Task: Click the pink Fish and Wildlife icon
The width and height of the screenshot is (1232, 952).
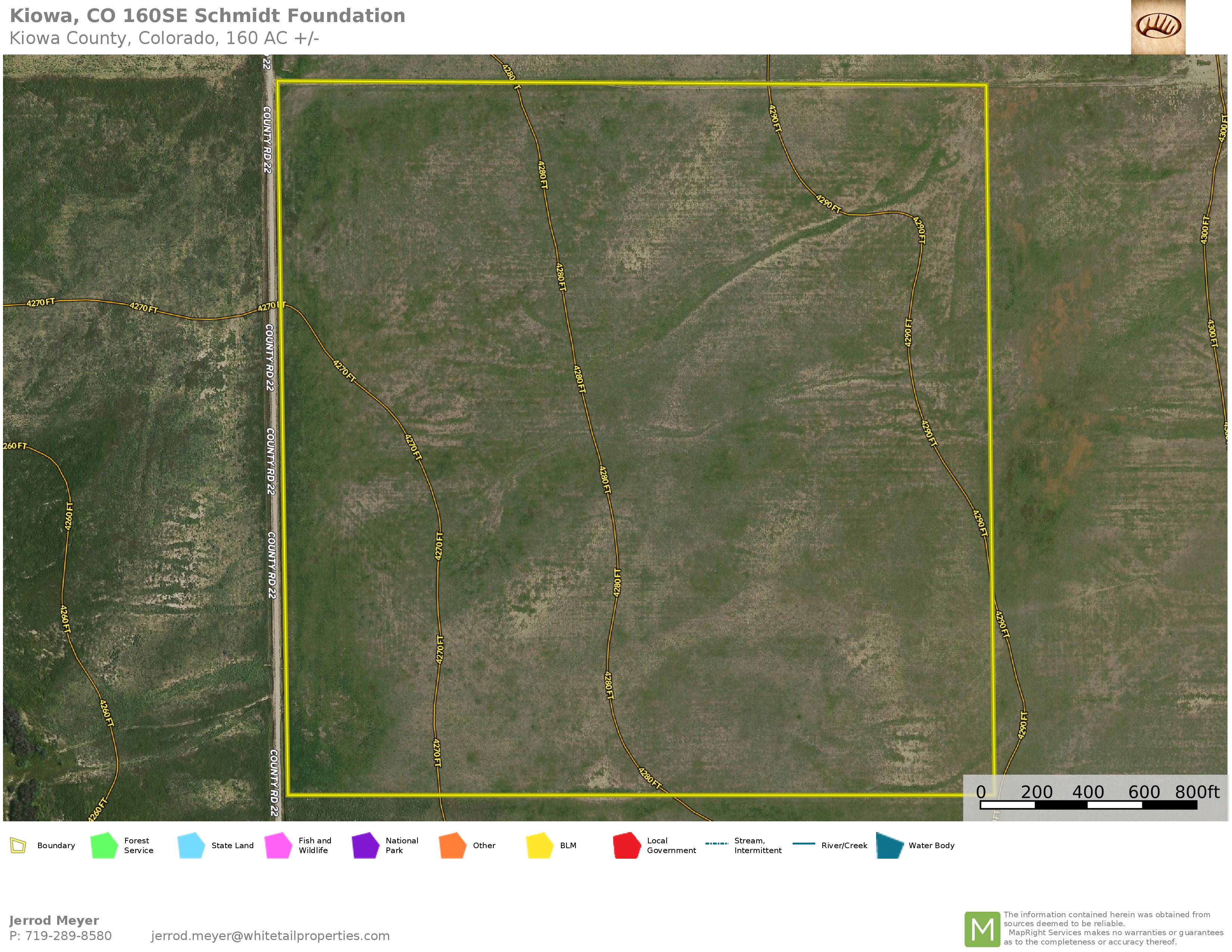Action: point(278,845)
